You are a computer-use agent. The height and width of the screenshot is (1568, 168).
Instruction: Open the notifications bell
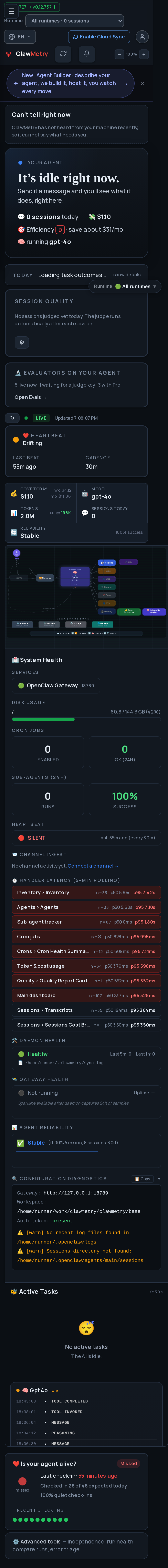pos(87,54)
